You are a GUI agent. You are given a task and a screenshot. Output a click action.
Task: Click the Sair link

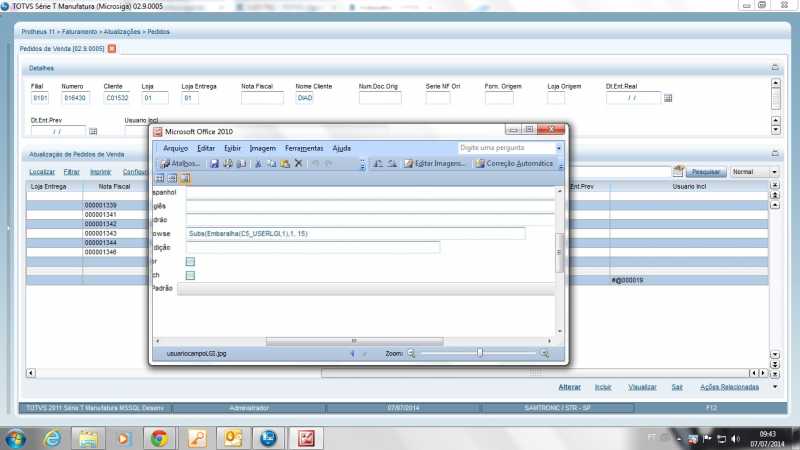[x=677, y=387]
